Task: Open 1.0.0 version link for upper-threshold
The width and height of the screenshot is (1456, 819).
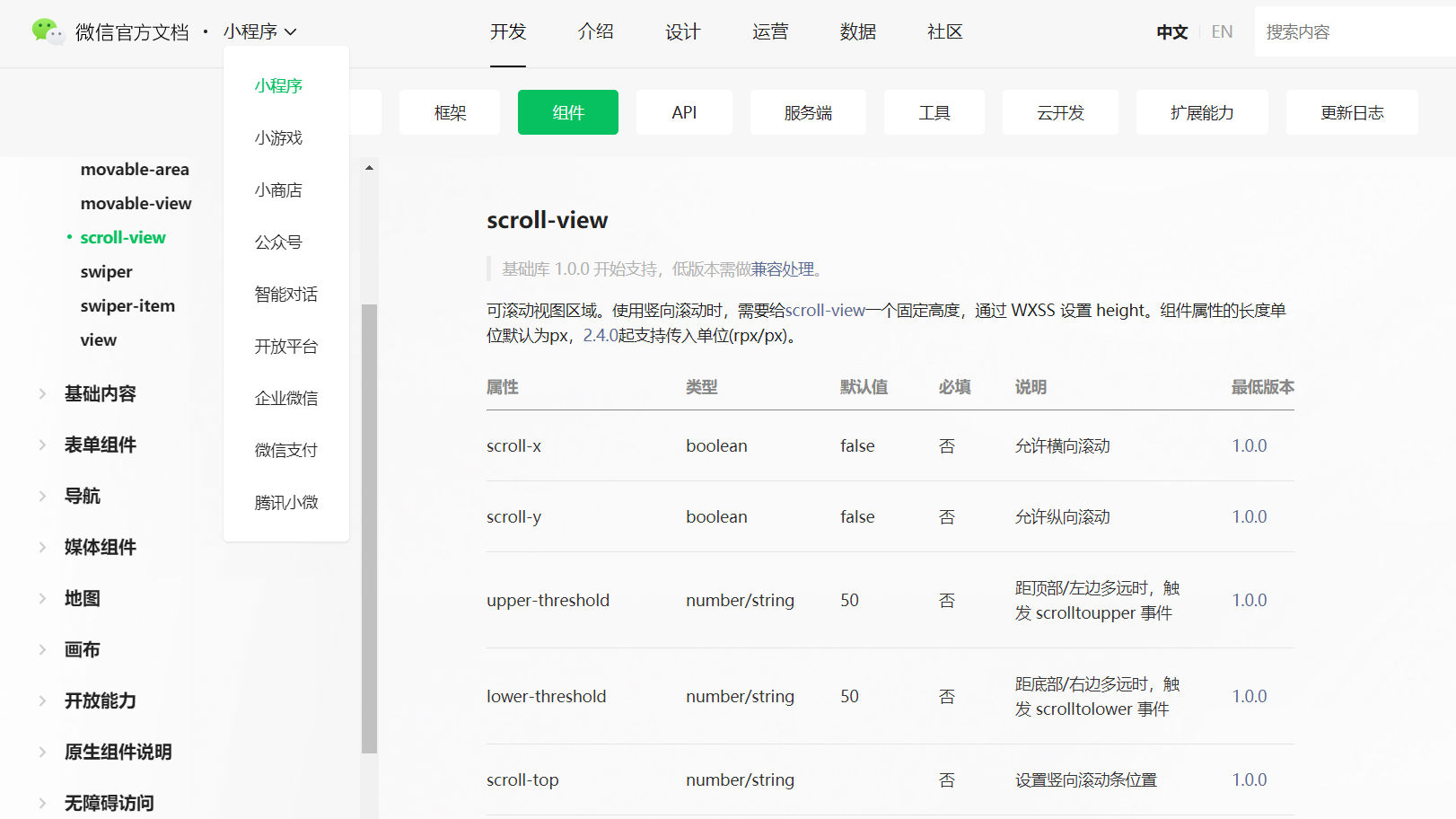Action: 1249,601
